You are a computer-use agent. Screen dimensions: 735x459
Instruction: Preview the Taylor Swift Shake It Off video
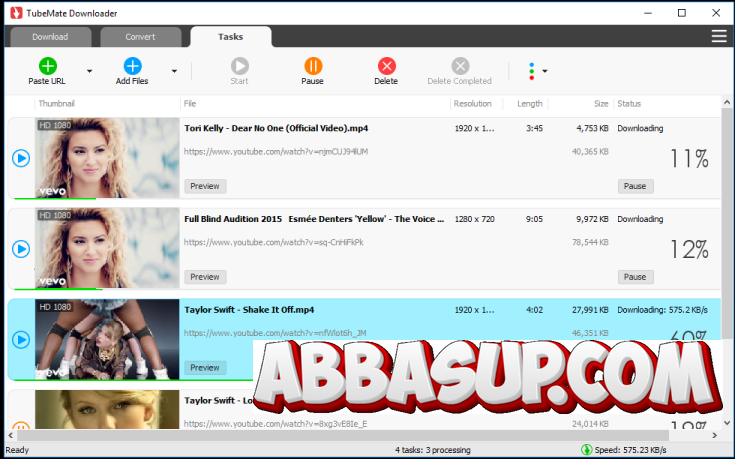coord(205,368)
